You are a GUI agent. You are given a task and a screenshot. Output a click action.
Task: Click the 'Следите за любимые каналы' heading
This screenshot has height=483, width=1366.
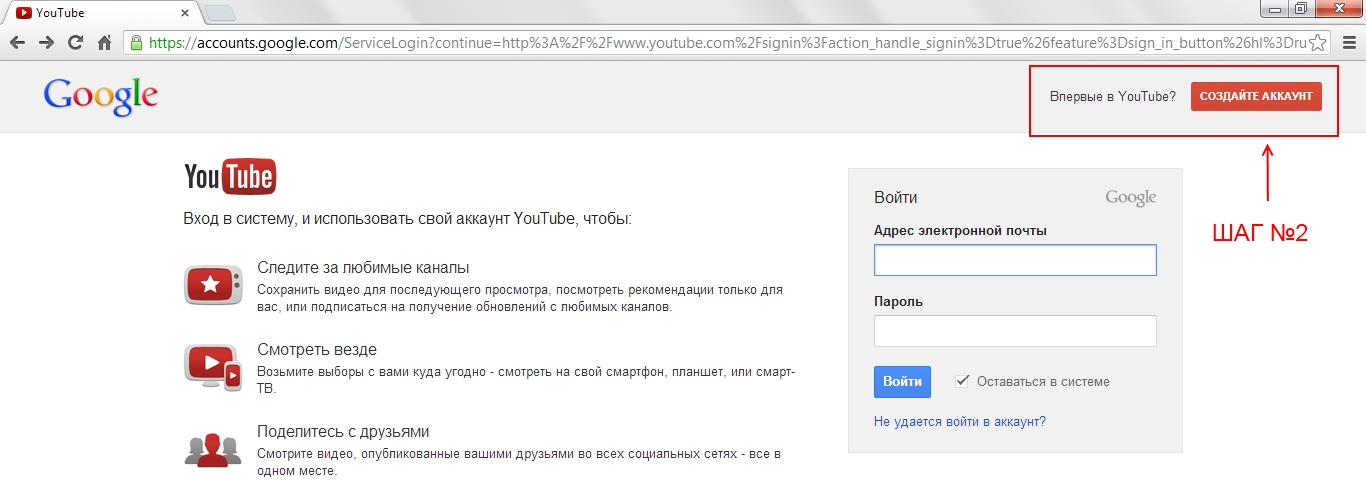(x=363, y=268)
